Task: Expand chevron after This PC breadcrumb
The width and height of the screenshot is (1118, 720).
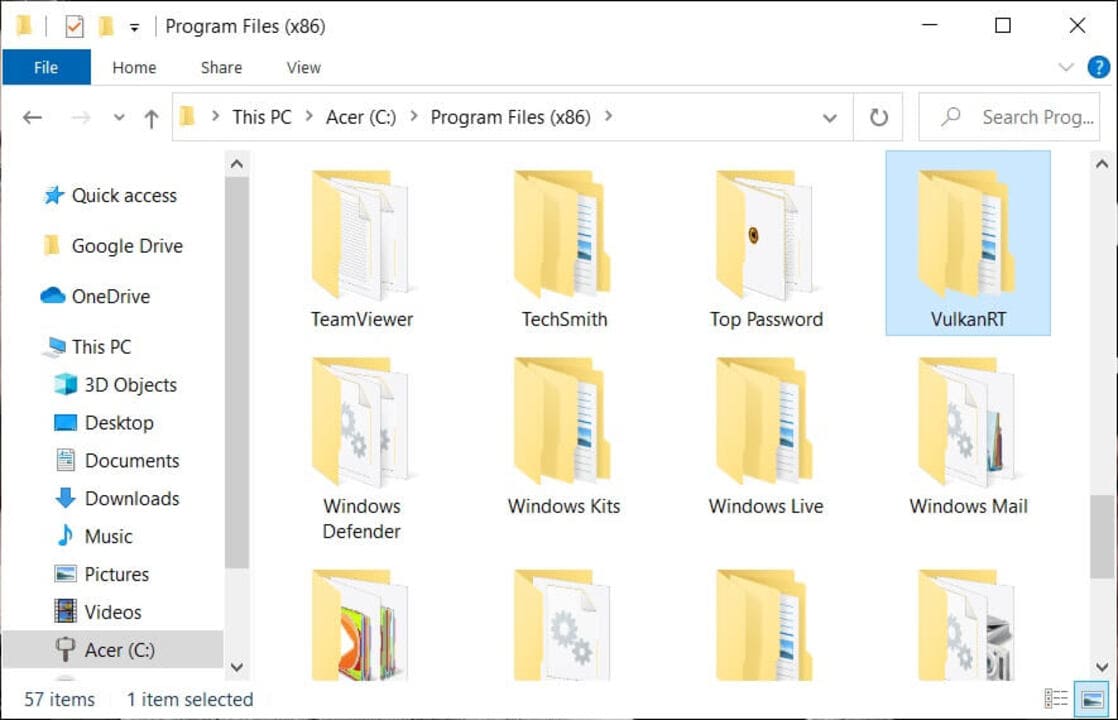Action: click(309, 116)
